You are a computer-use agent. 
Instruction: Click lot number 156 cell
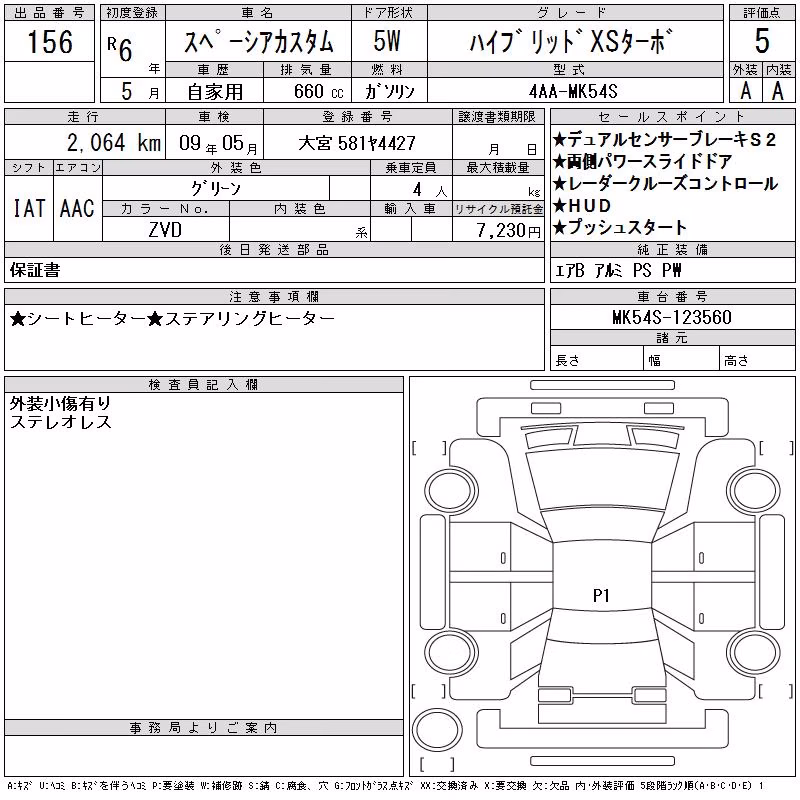49,41
